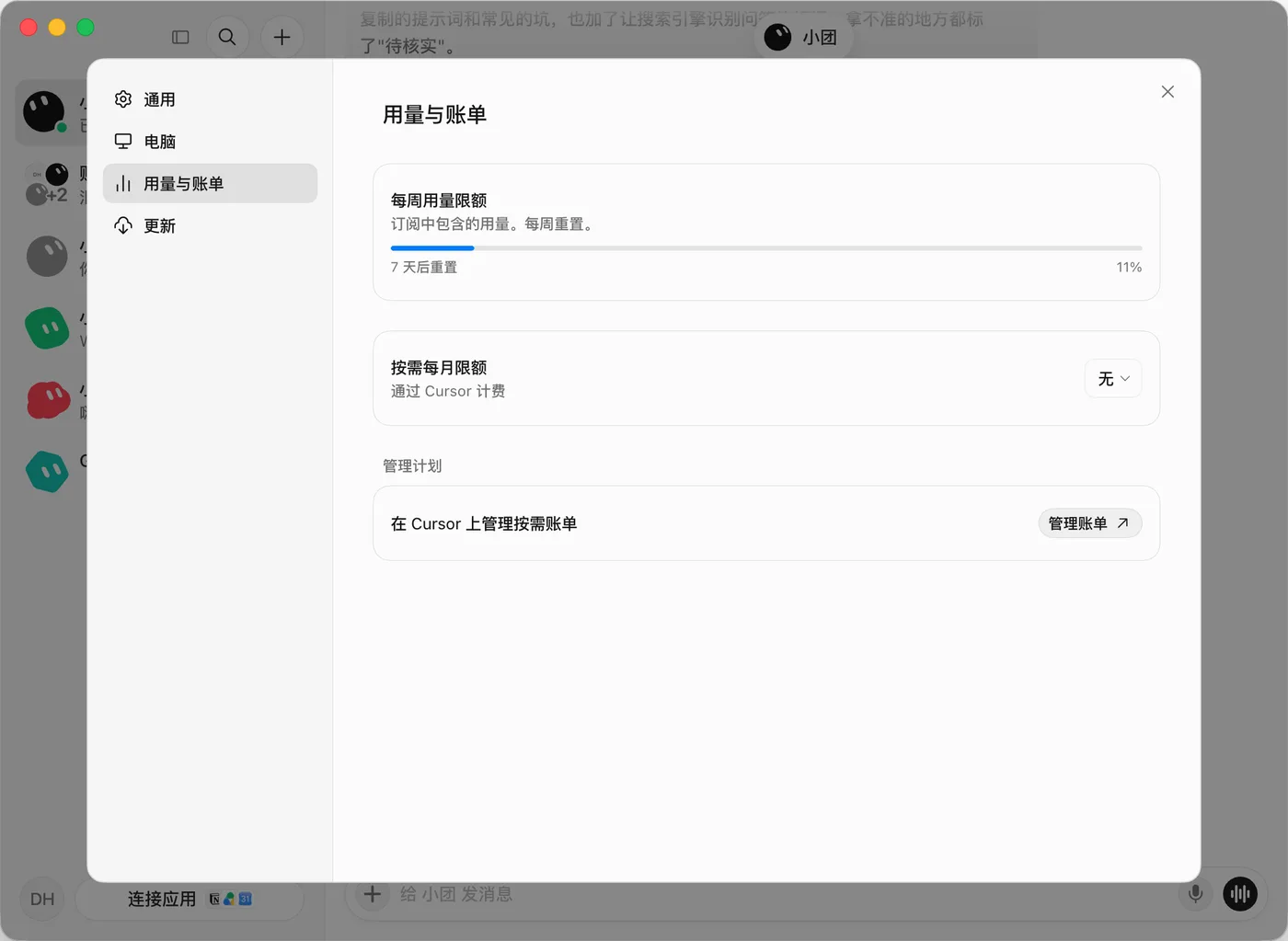Screen dimensions: 1288x941
Task: Select the chat with the red avatar
Action: 48,400
